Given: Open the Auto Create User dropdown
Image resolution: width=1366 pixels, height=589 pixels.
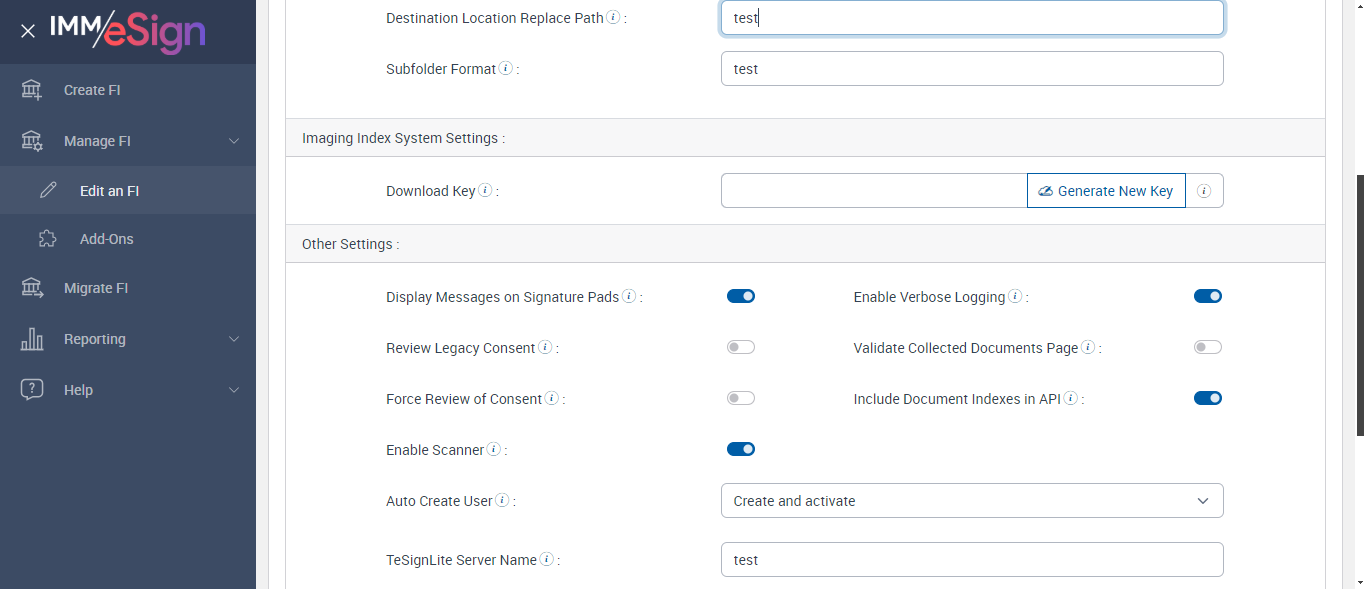Looking at the screenshot, I should click(972, 501).
